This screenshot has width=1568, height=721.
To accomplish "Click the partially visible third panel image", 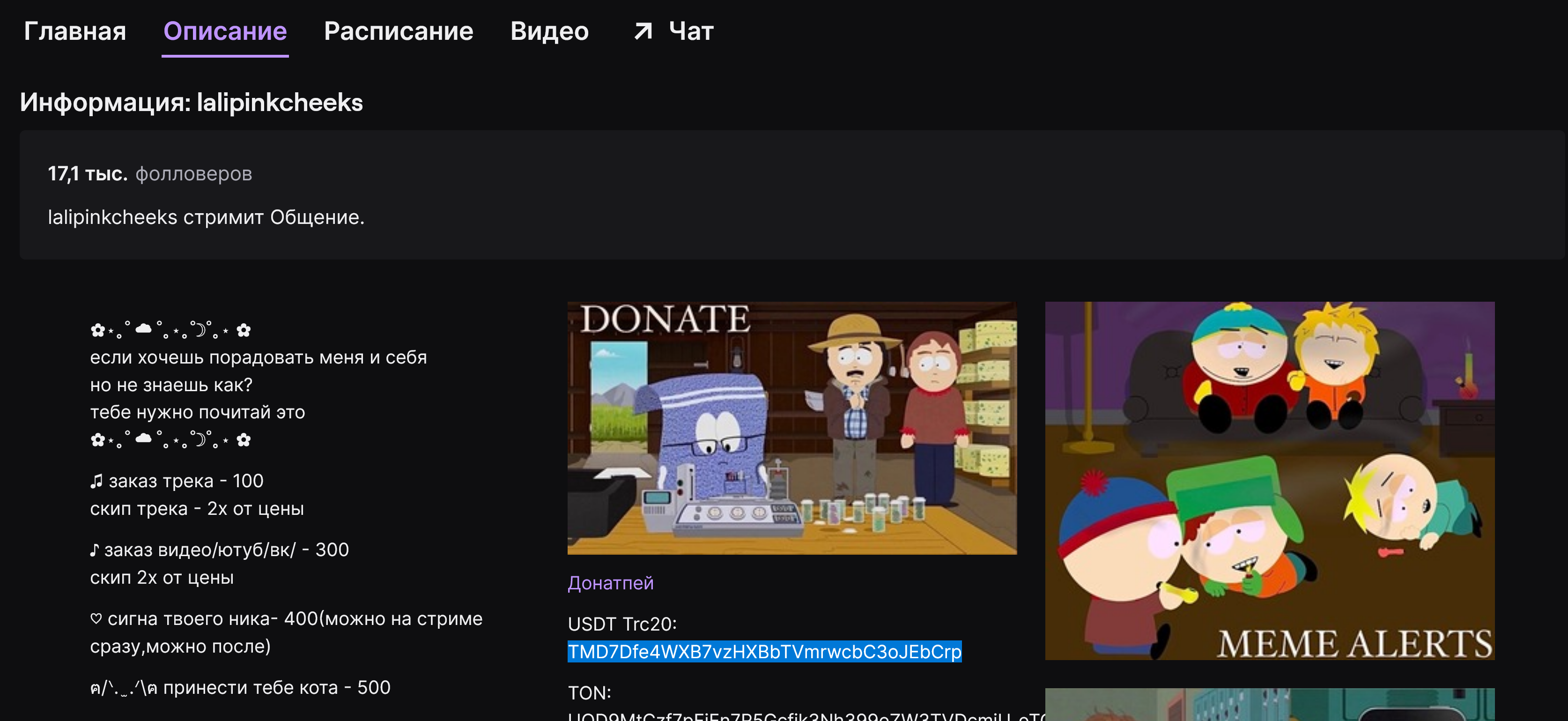I will point(1270,705).
